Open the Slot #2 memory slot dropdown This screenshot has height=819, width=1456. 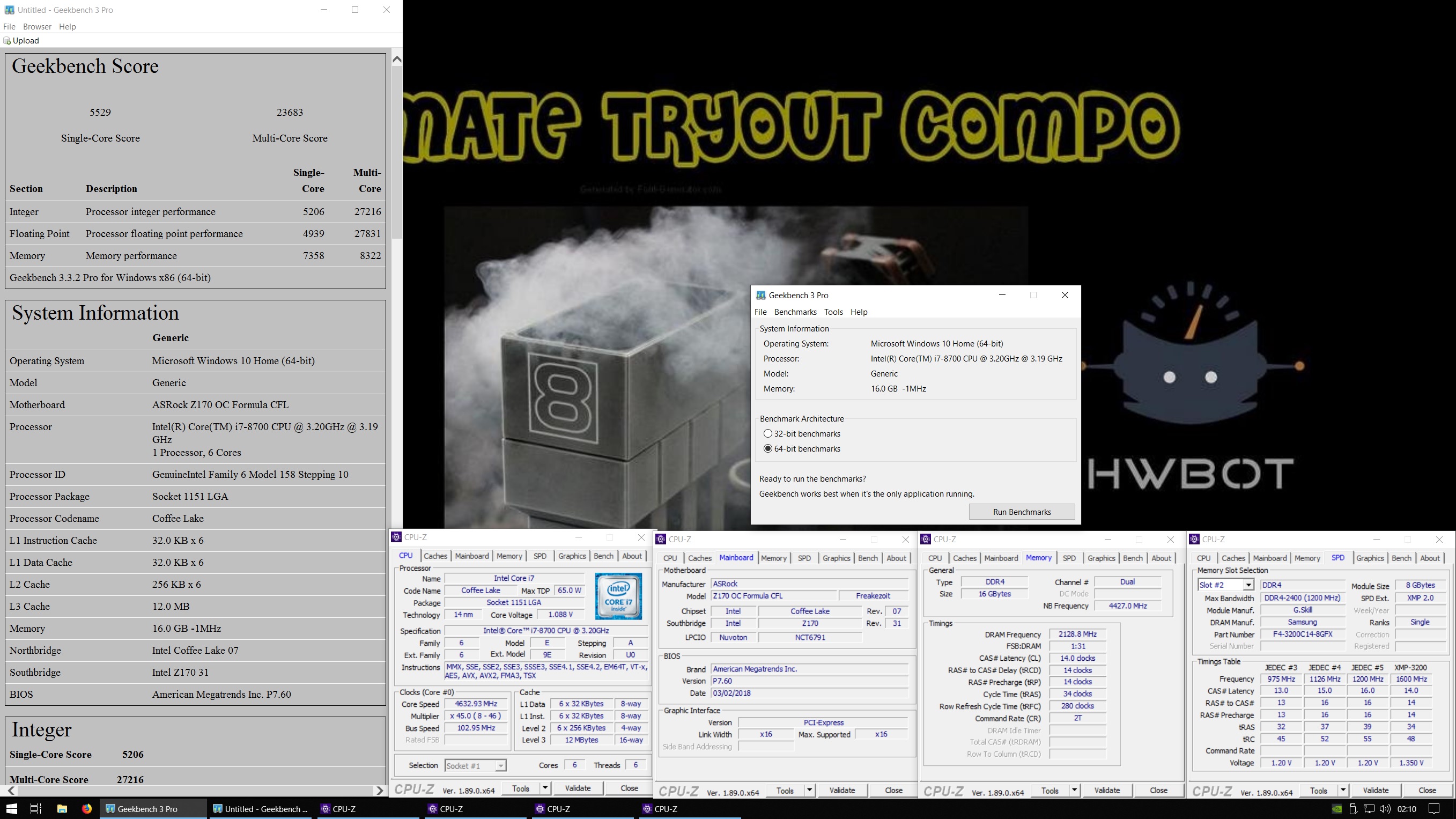click(1248, 585)
